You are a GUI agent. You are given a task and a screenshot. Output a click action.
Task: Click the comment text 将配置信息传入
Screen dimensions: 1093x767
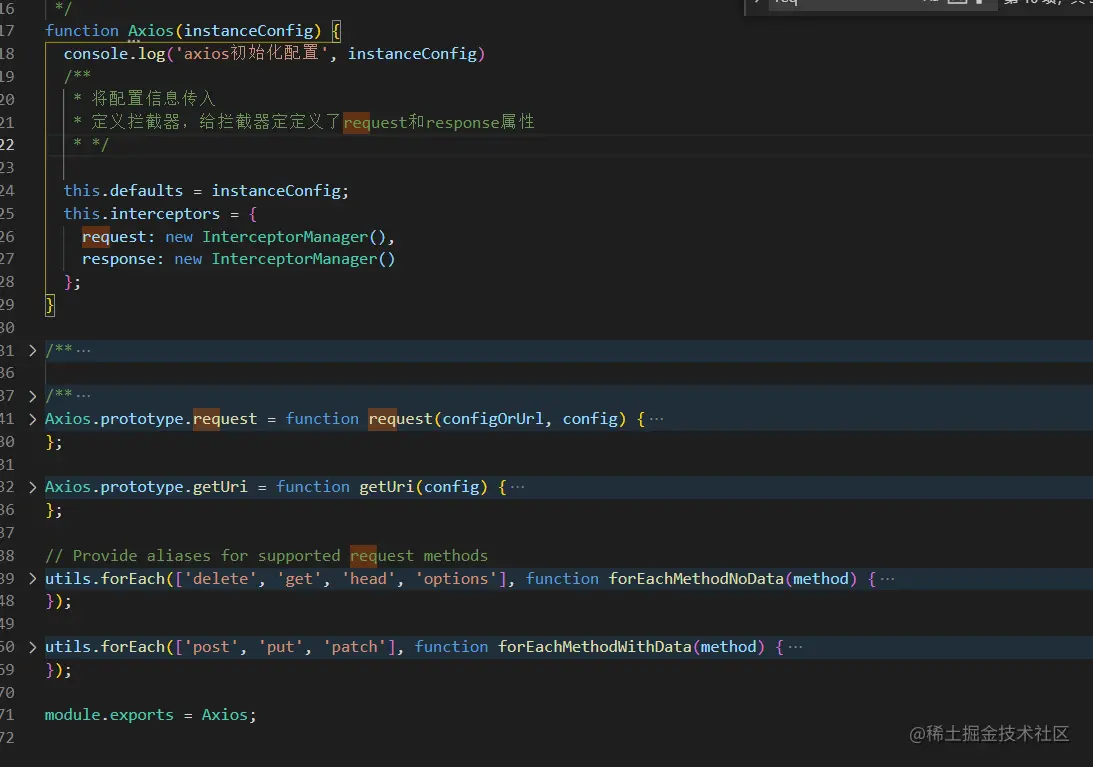pos(153,98)
